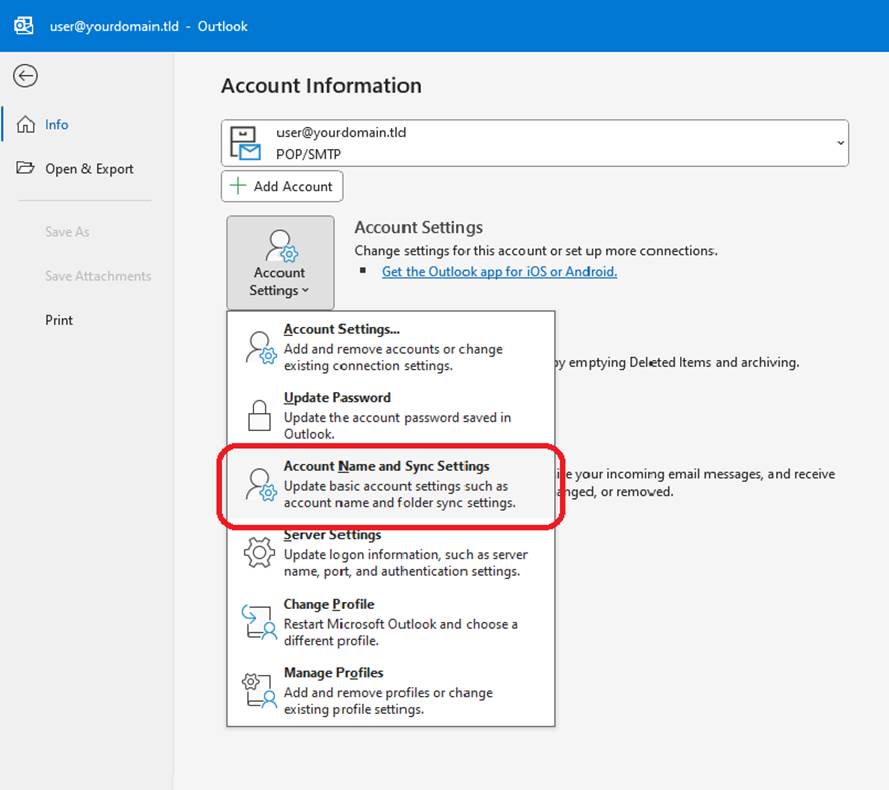Viewport: 889px width, 790px height.
Task: Click the description 'Add and remove profiles or change'
Action: 388,692
